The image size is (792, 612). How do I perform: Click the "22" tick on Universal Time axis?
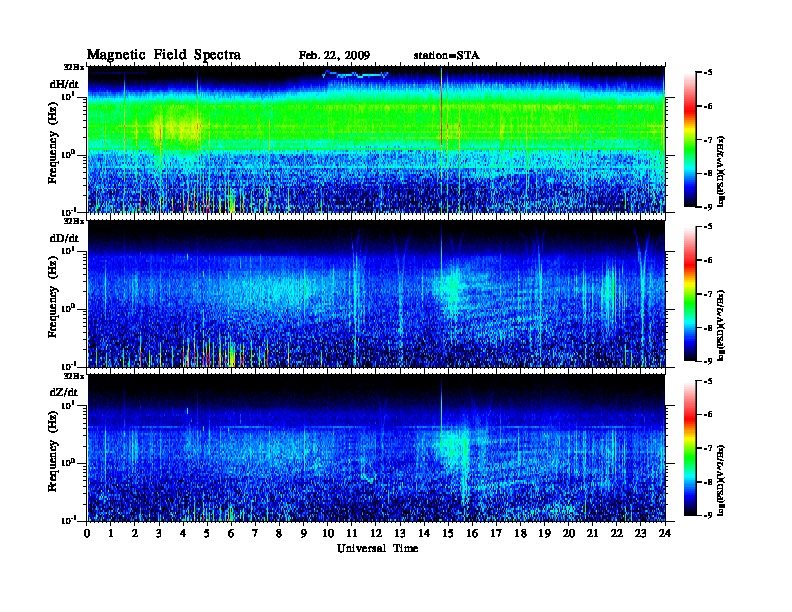coord(616,533)
